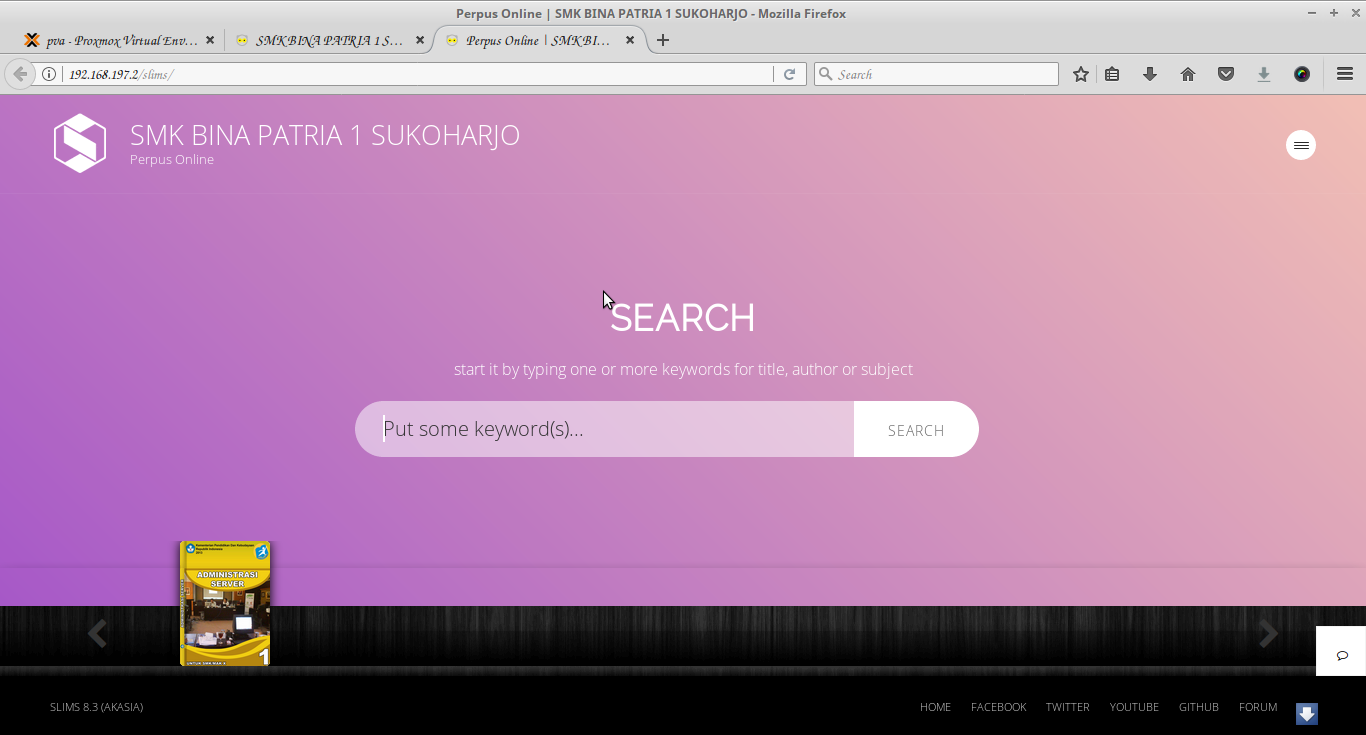Open a new tab with plus button
1366x735 pixels.
663,40
